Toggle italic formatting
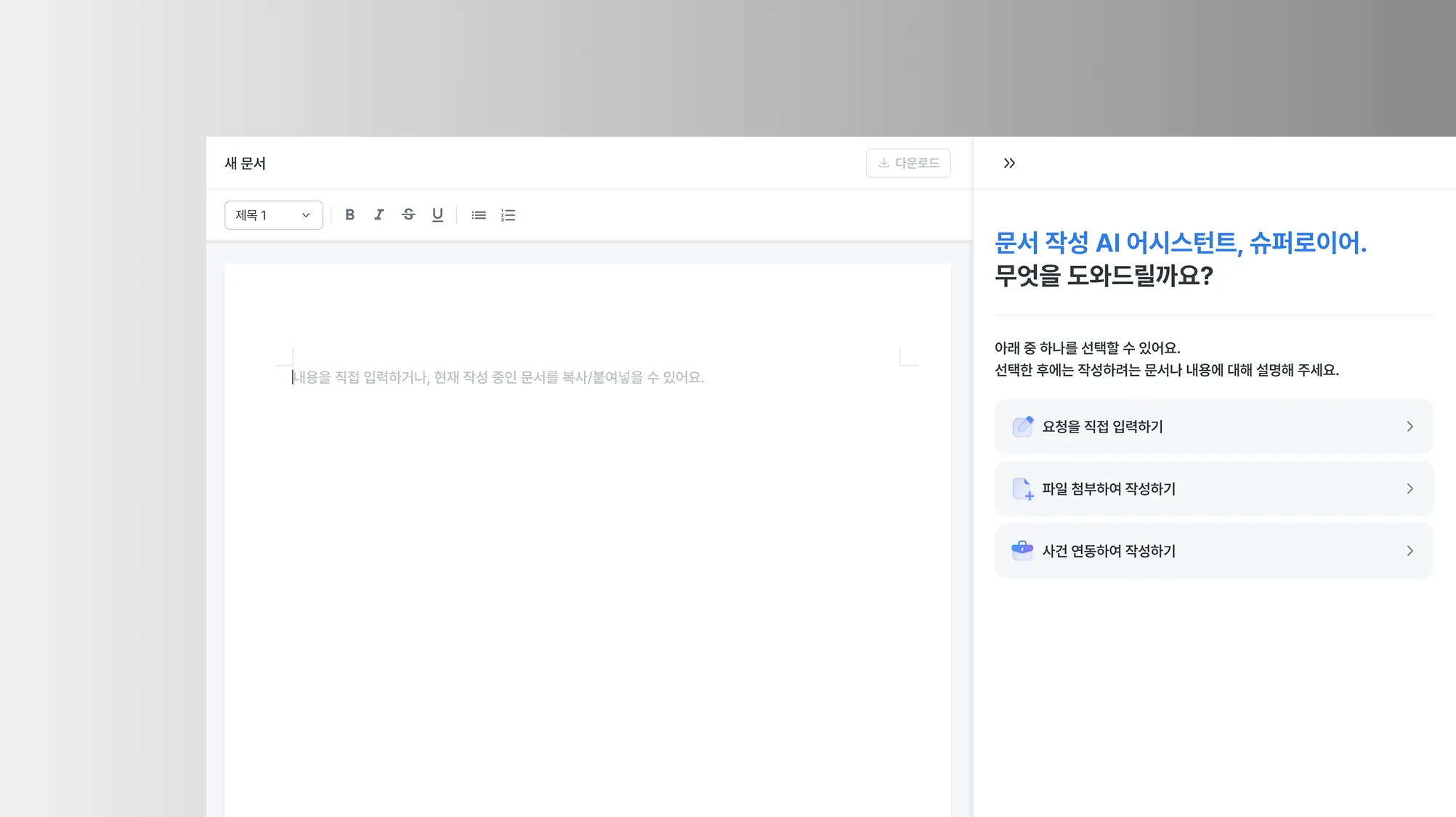Viewport: 1456px width, 817px height. click(379, 214)
